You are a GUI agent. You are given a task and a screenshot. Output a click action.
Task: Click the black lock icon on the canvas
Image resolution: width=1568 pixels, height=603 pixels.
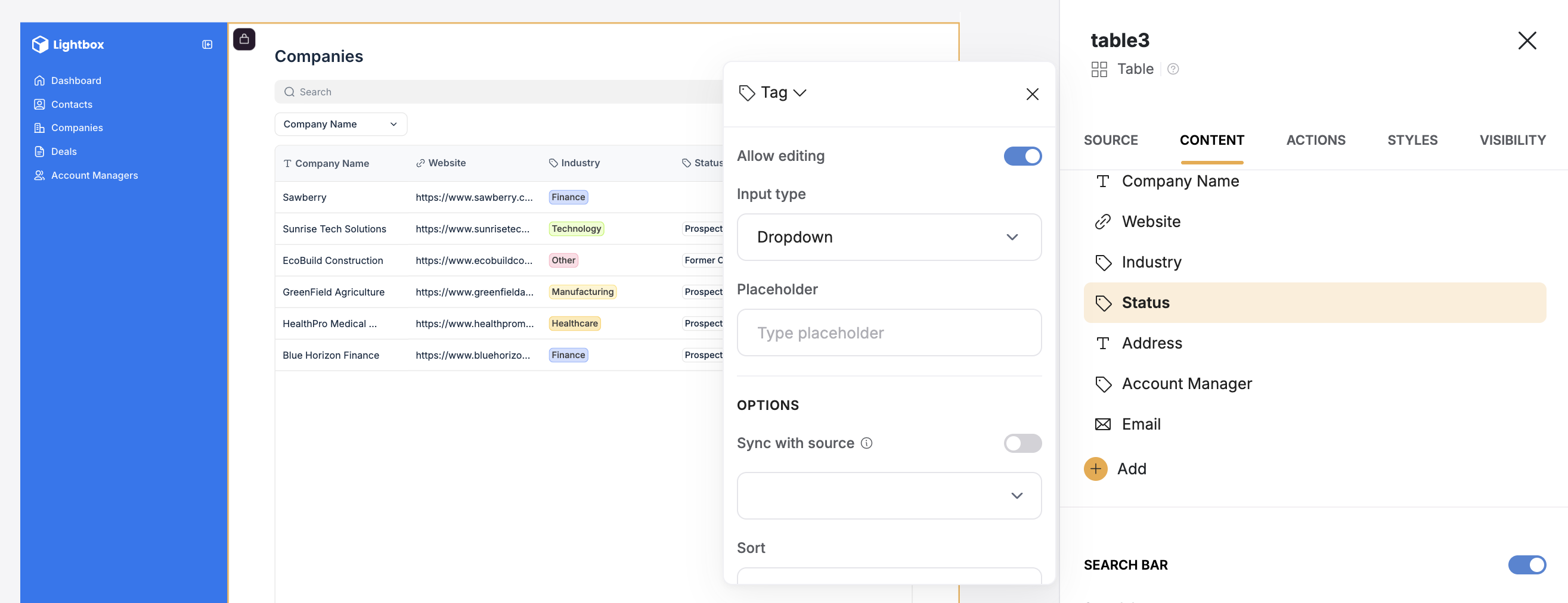(244, 39)
